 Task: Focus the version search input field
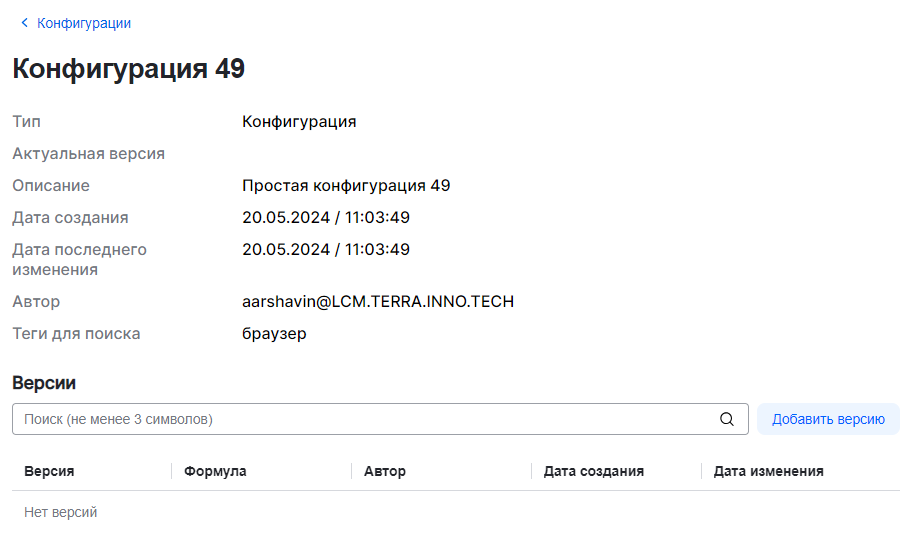[365, 420]
